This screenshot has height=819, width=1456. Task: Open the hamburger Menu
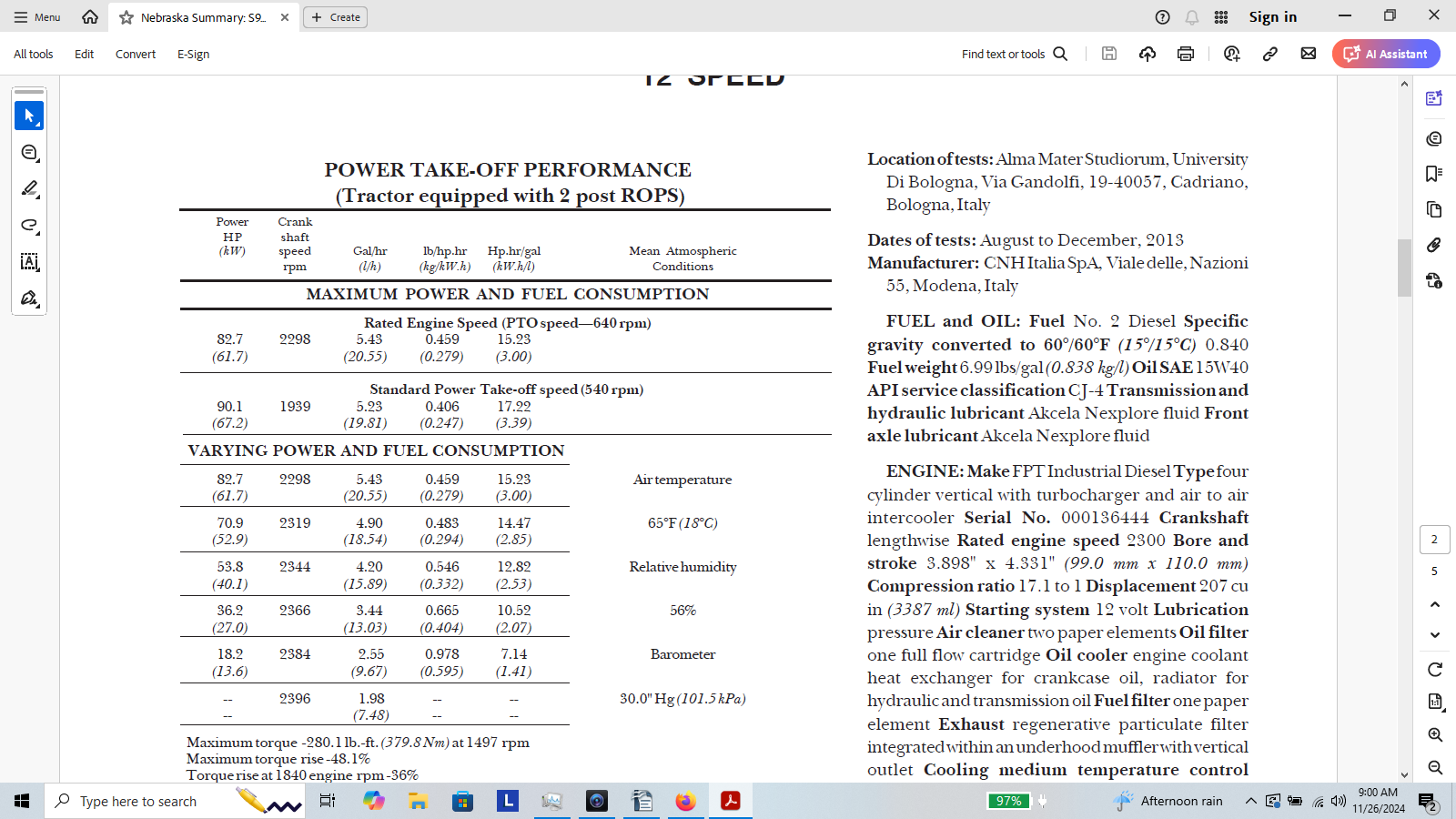[37, 17]
